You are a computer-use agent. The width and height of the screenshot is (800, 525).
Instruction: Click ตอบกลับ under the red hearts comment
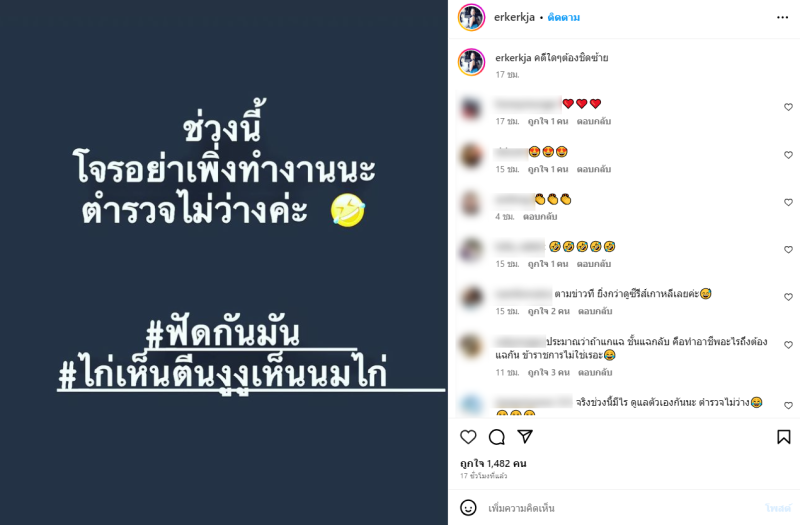pyautogui.click(x=594, y=121)
